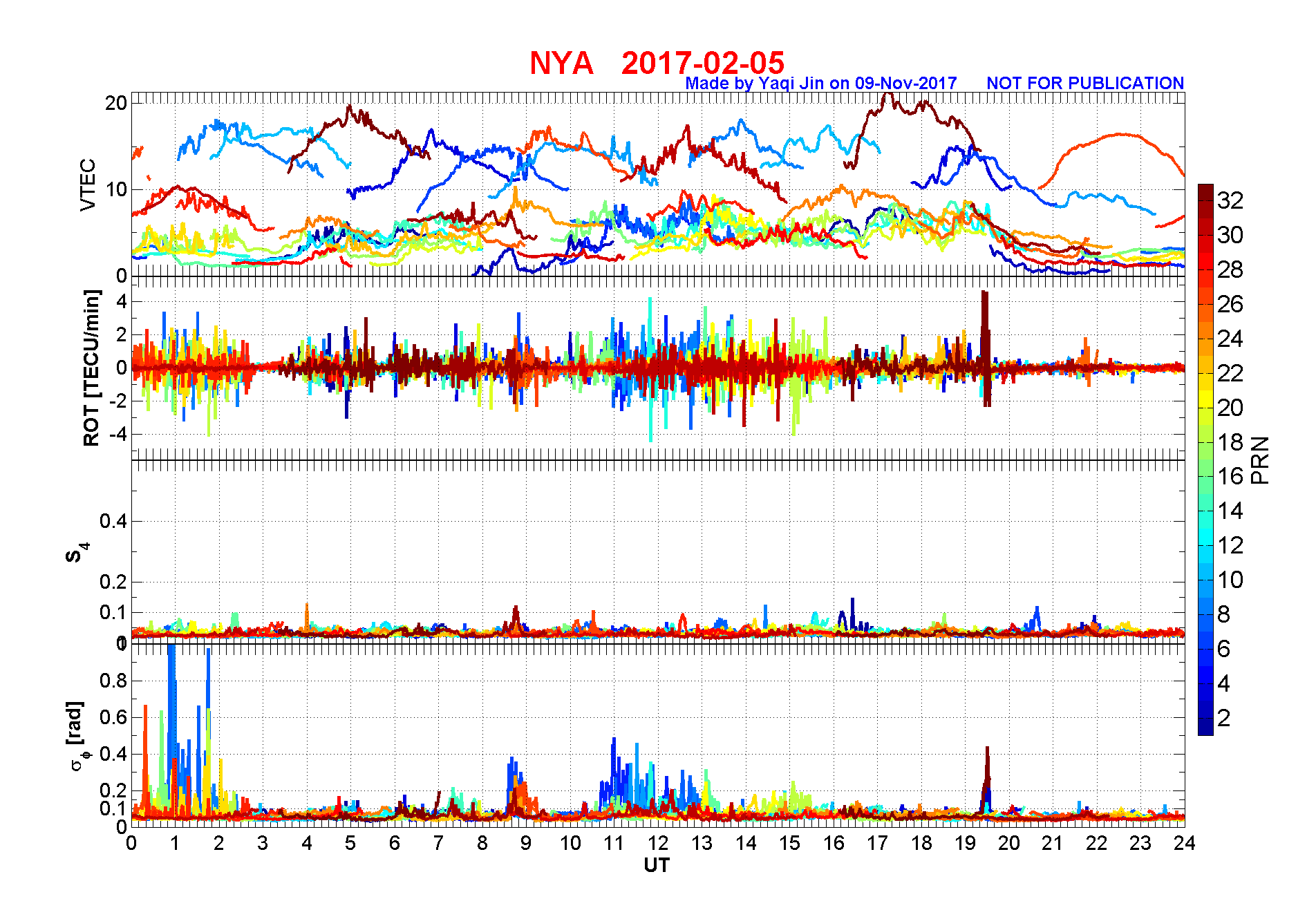Click the UT x-axis label
The height and width of the screenshot is (919, 1316).
[657, 865]
